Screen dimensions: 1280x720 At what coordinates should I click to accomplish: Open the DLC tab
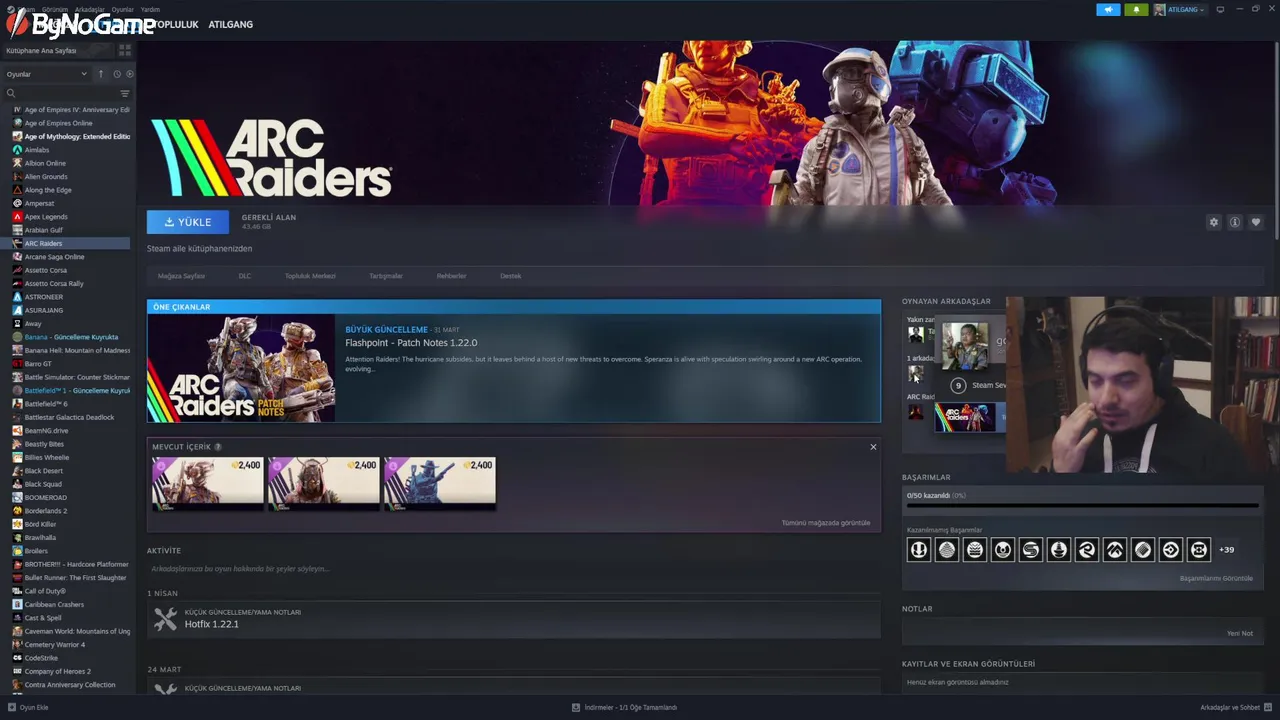[245, 276]
